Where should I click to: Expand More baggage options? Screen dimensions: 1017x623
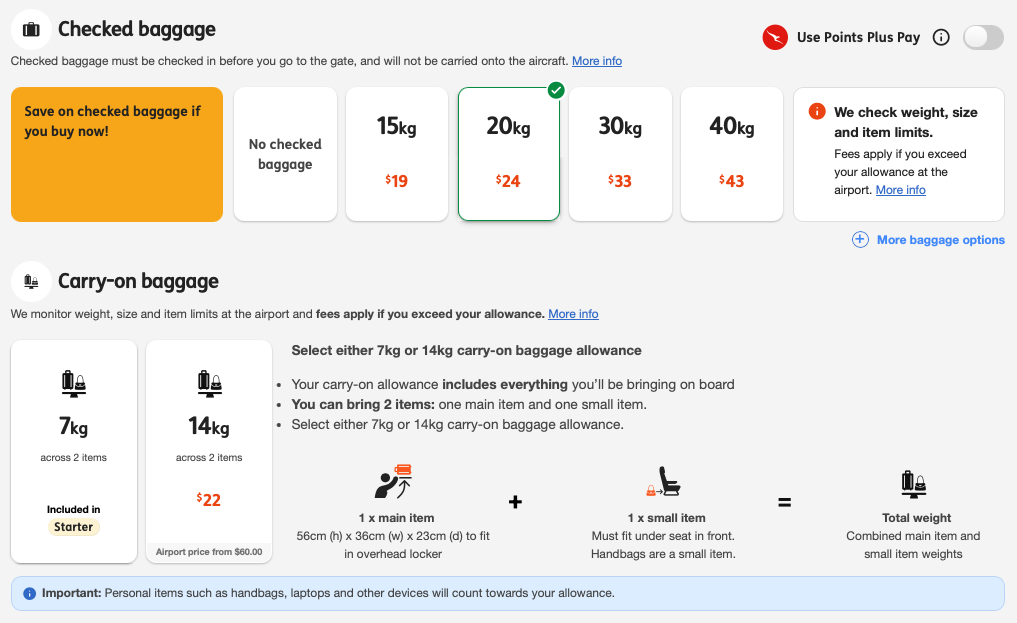(x=939, y=240)
